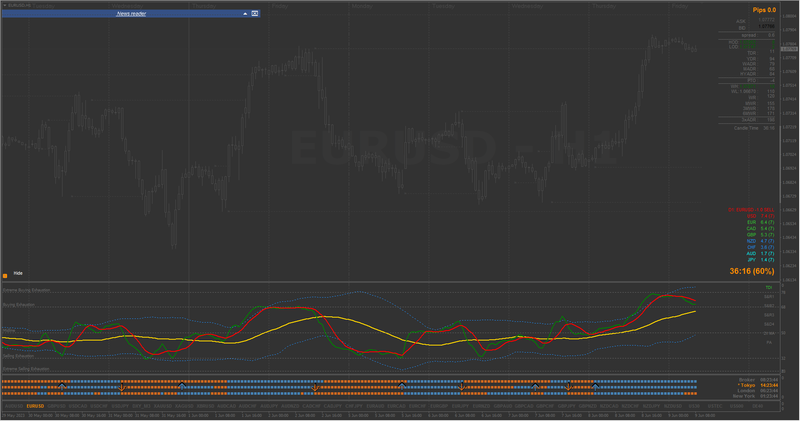Click the orange Pips 0.0 readout
The image size is (800, 421).
[764, 10]
